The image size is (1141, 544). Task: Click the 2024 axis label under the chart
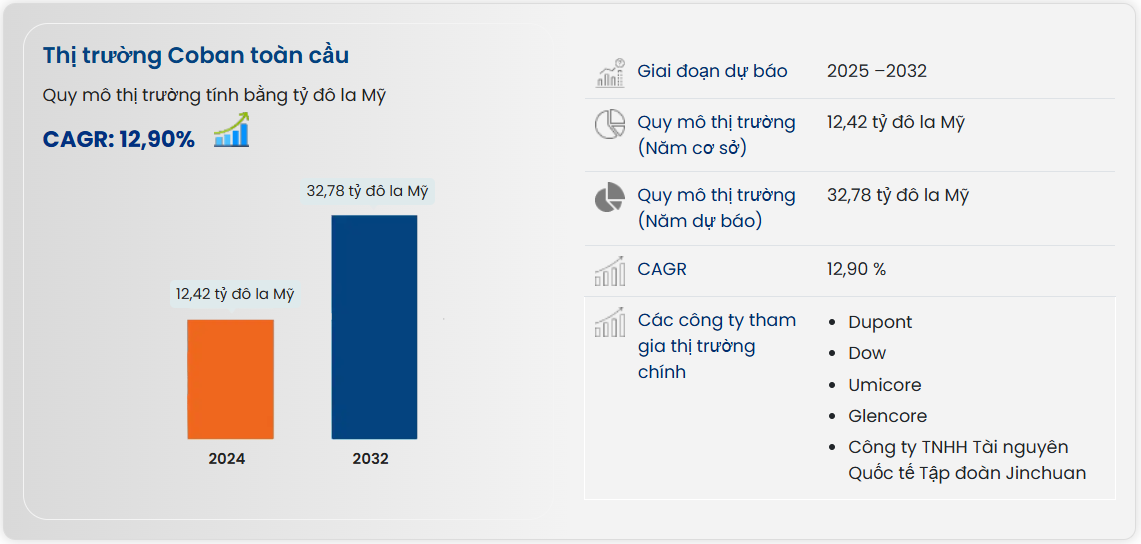[x=227, y=459]
